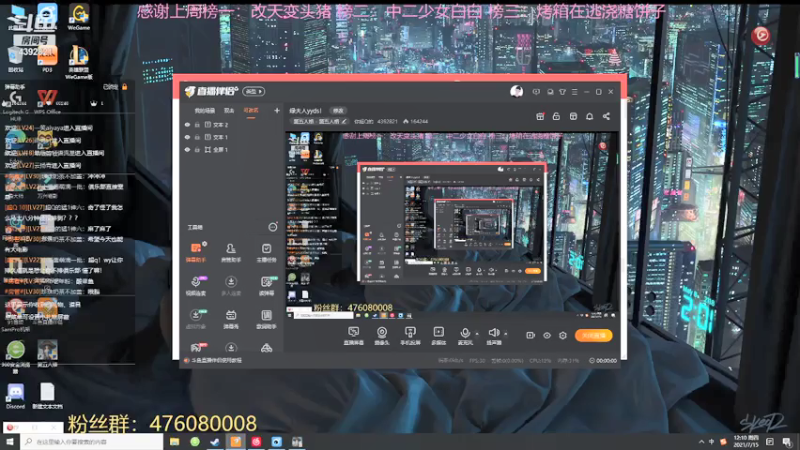
Task: Add a 多媒体 media source
Action: tap(439, 336)
